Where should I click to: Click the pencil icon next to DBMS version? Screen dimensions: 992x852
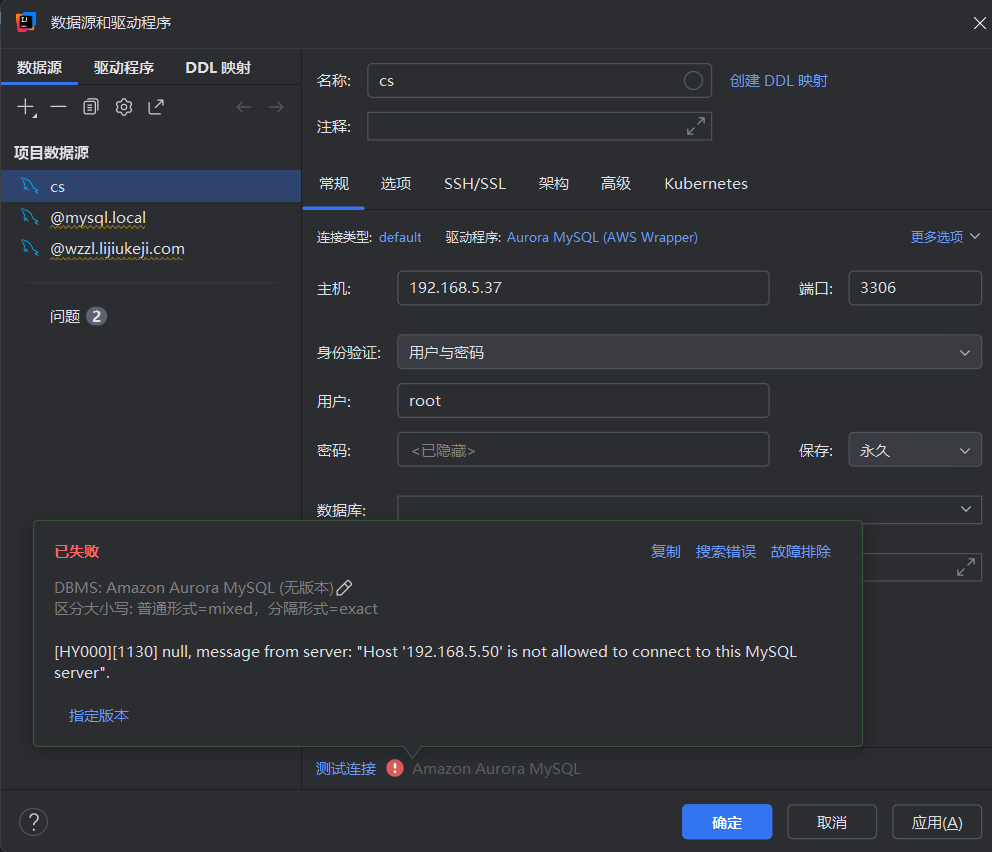(x=344, y=588)
